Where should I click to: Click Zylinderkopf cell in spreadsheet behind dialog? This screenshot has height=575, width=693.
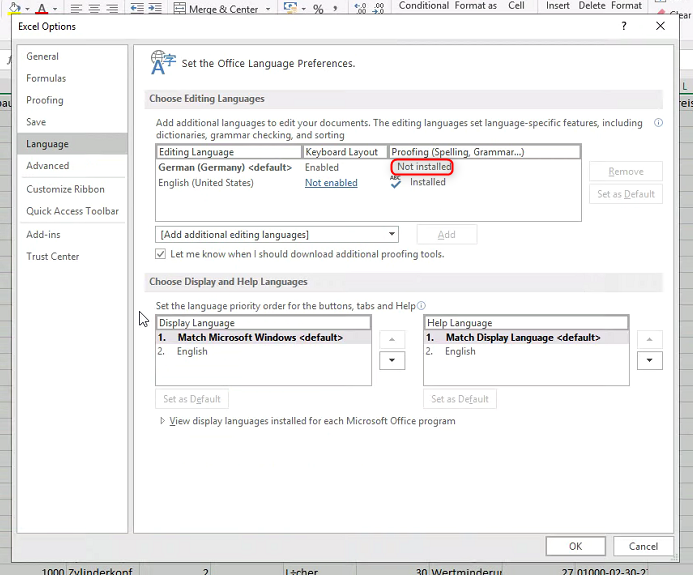(101, 571)
